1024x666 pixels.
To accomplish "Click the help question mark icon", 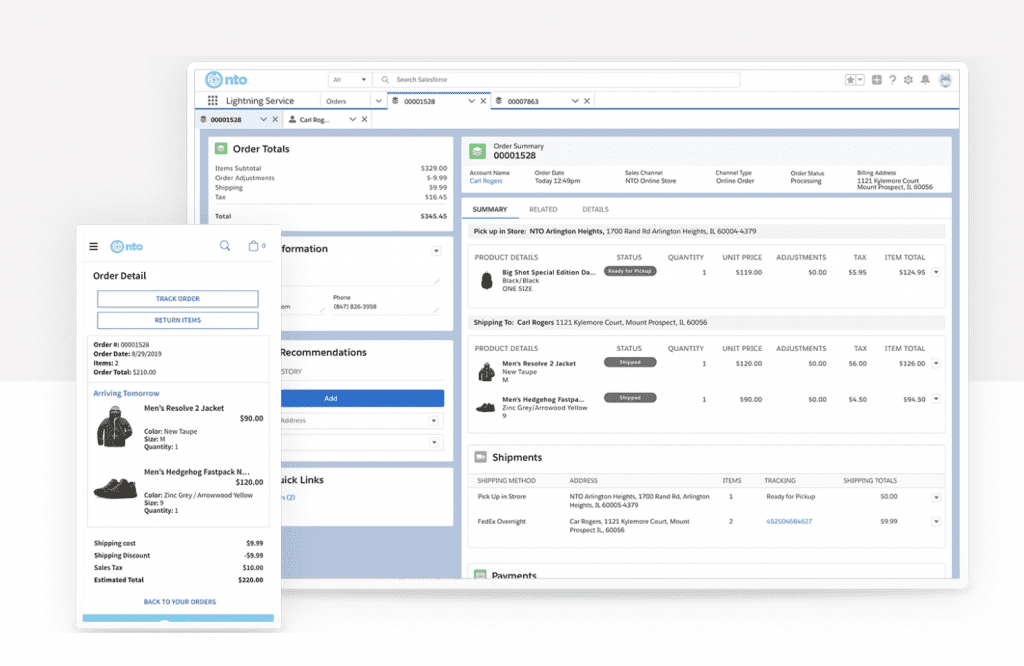I will point(892,79).
